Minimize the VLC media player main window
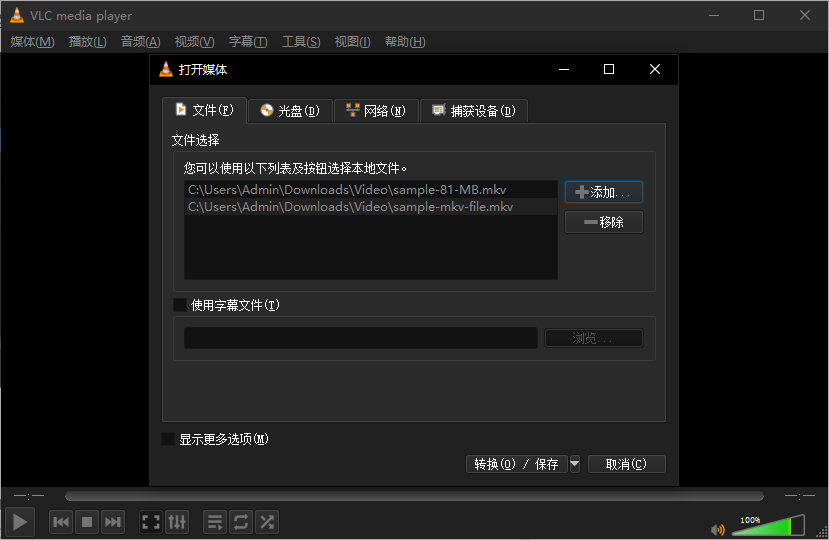Viewport: 829px width, 540px height. pyautogui.click(x=714, y=15)
